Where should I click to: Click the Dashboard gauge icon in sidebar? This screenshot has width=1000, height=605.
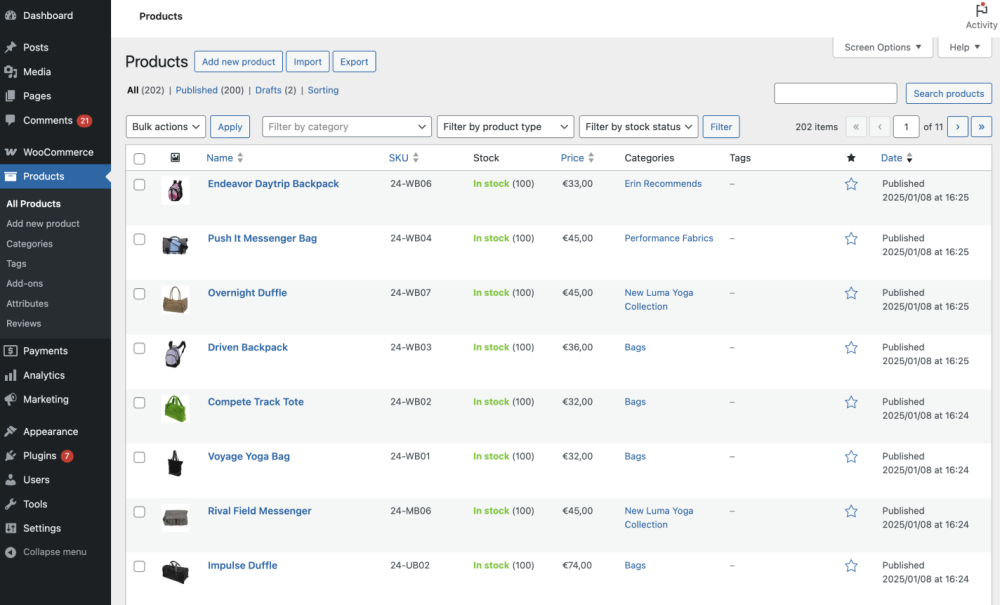coord(10,15)
